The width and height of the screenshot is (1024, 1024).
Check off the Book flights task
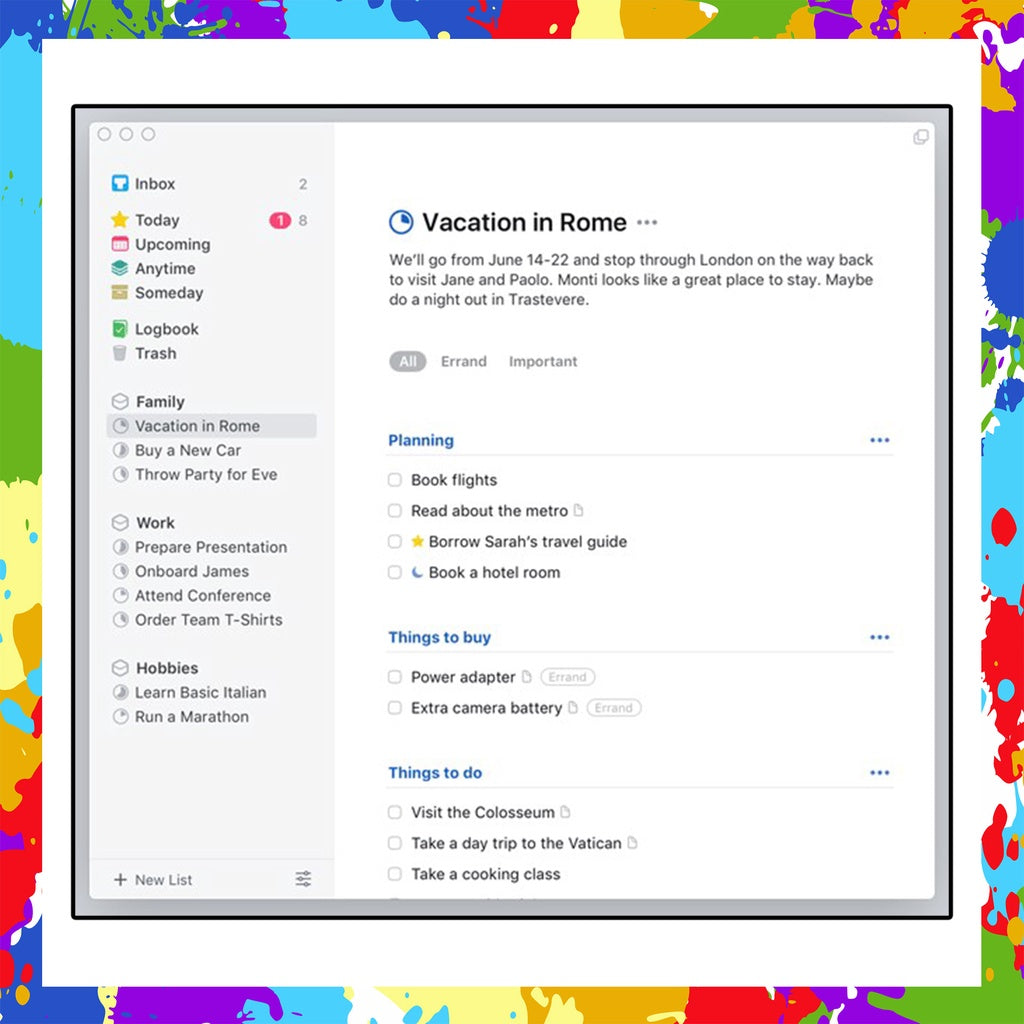(x=394, y=480)
